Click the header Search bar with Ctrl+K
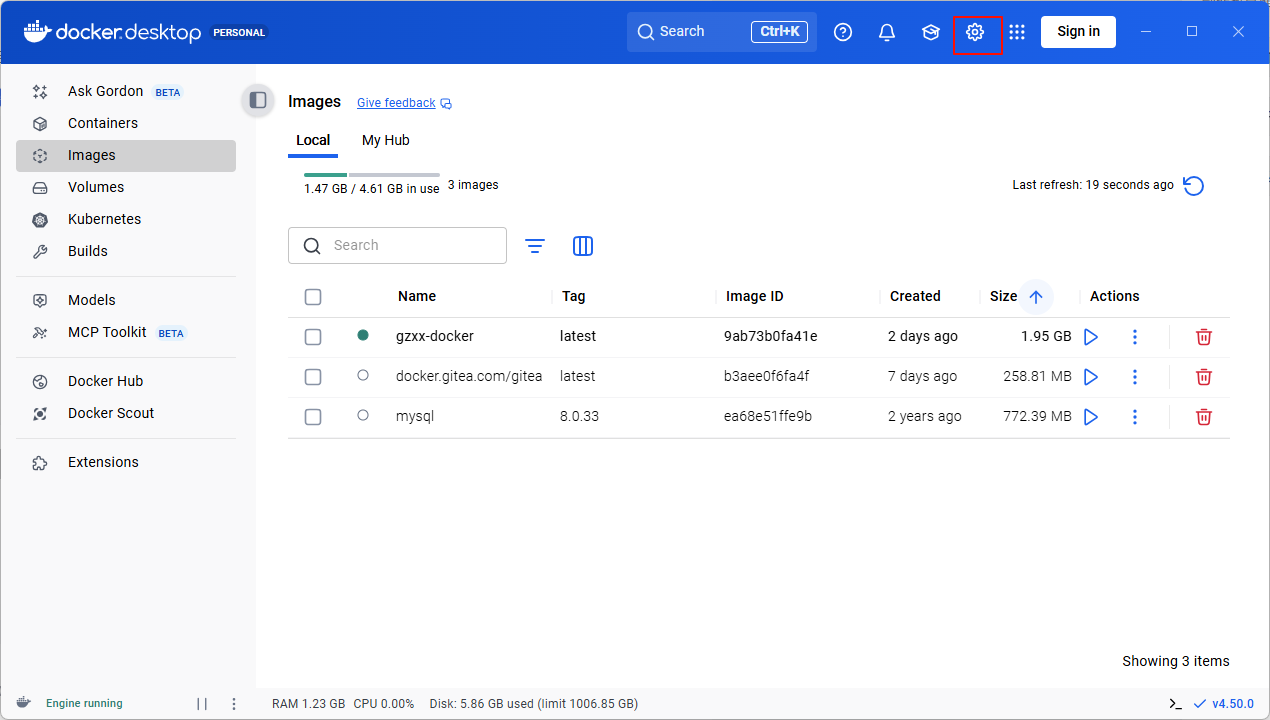This screenshot has width=1270, height=720. tap(722, 32)
